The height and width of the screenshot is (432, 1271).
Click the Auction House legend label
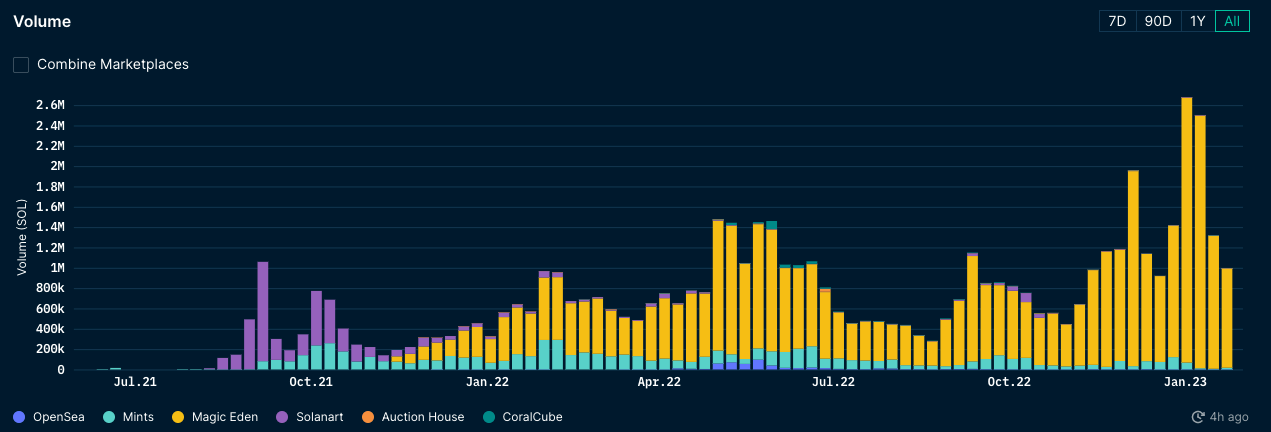click(x=423, y=417)
